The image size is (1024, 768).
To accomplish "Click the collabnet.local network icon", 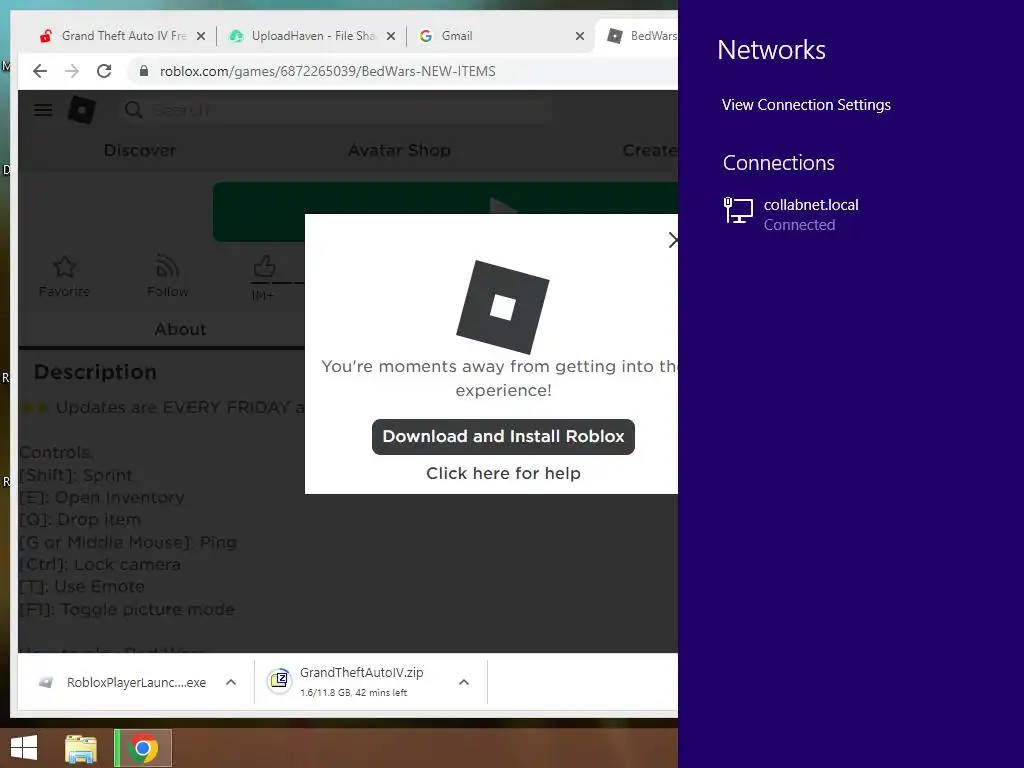I will (x=738, y=211).
